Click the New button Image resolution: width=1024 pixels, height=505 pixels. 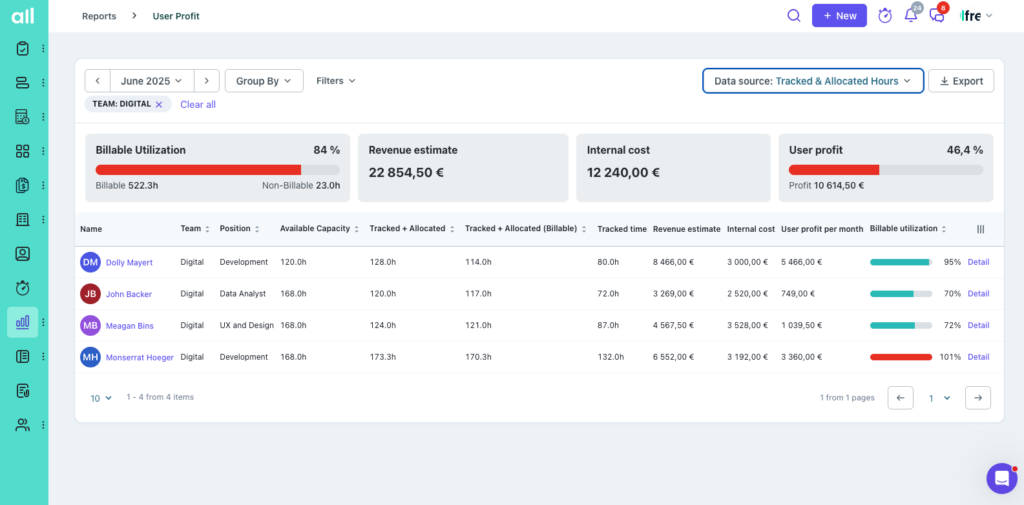[x=839, y=16]
